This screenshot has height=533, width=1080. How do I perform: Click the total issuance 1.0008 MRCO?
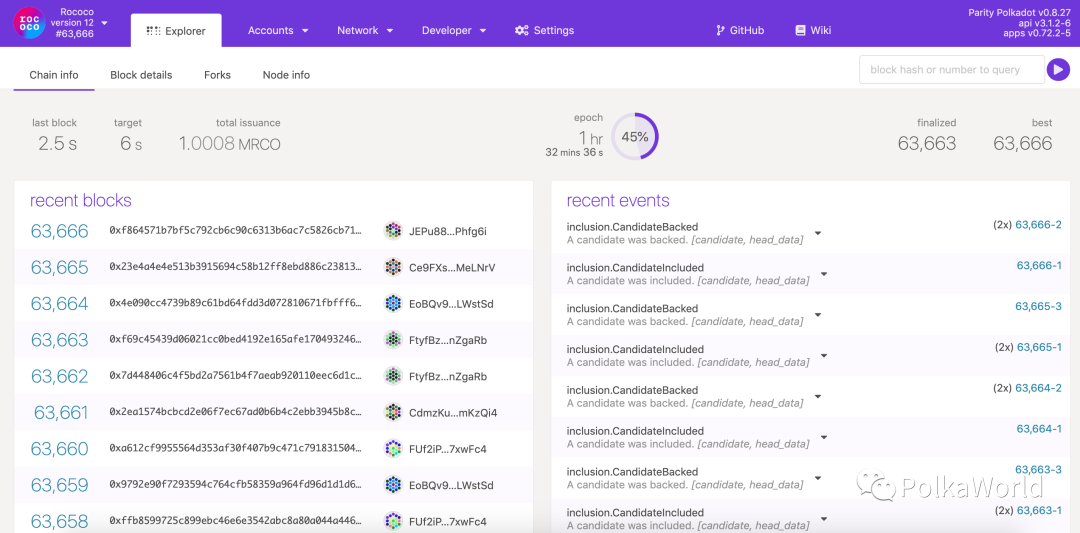coord(229,143)
